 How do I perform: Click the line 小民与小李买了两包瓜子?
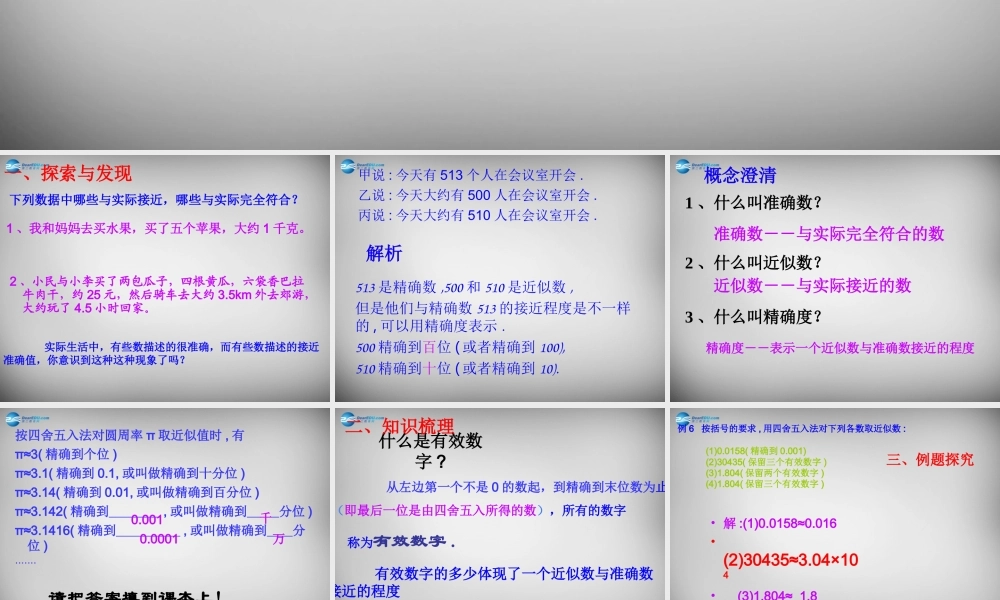click(159, 294)
